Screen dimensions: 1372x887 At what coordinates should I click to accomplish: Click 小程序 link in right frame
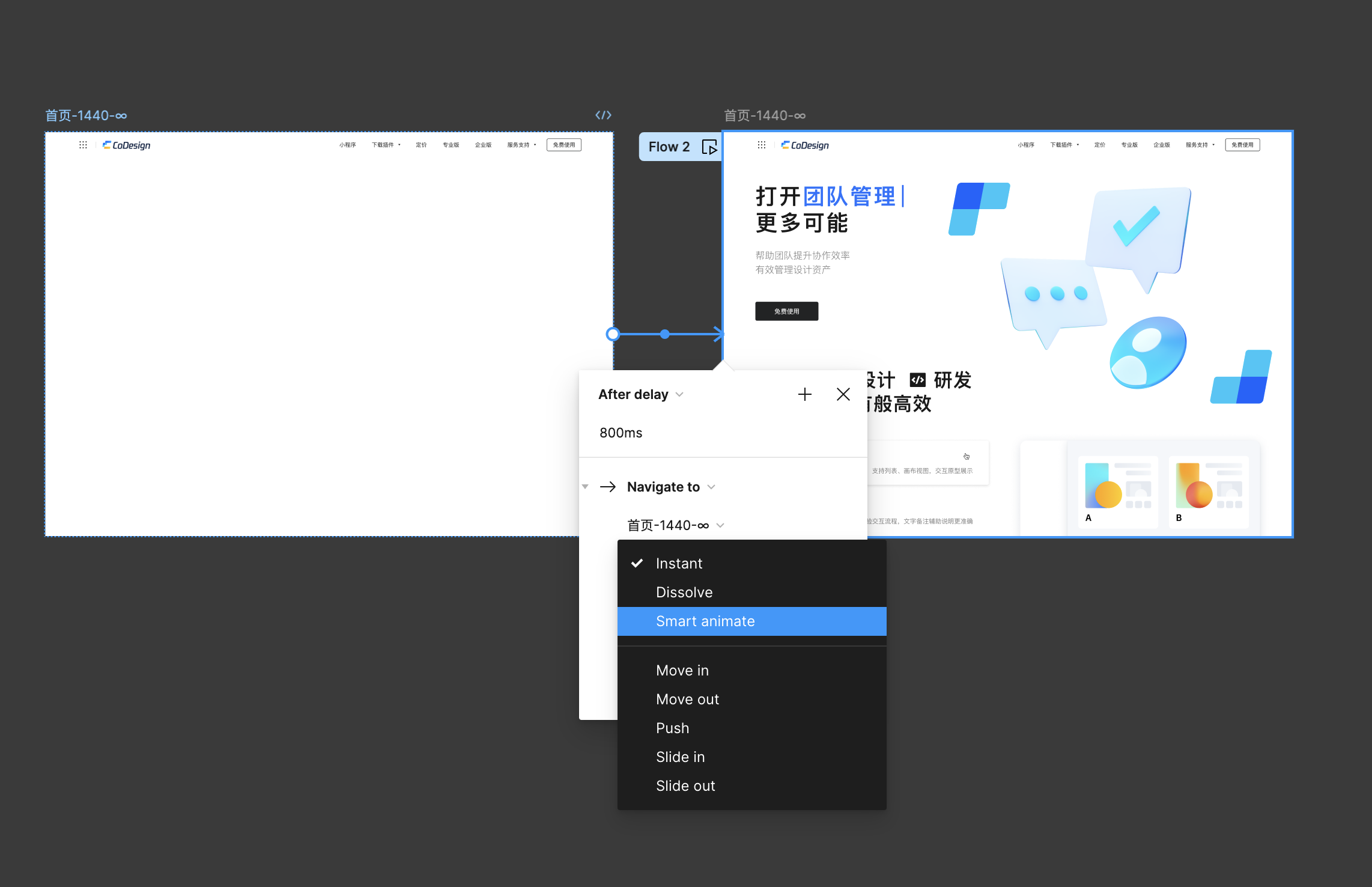coord(1026,145)
